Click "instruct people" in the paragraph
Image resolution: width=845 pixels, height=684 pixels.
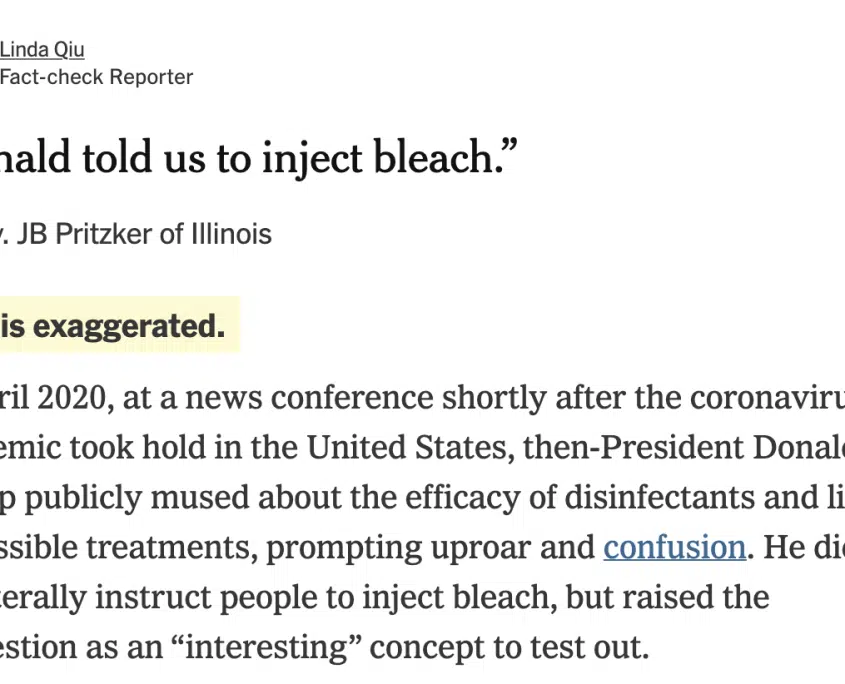[x=225, y=597]
